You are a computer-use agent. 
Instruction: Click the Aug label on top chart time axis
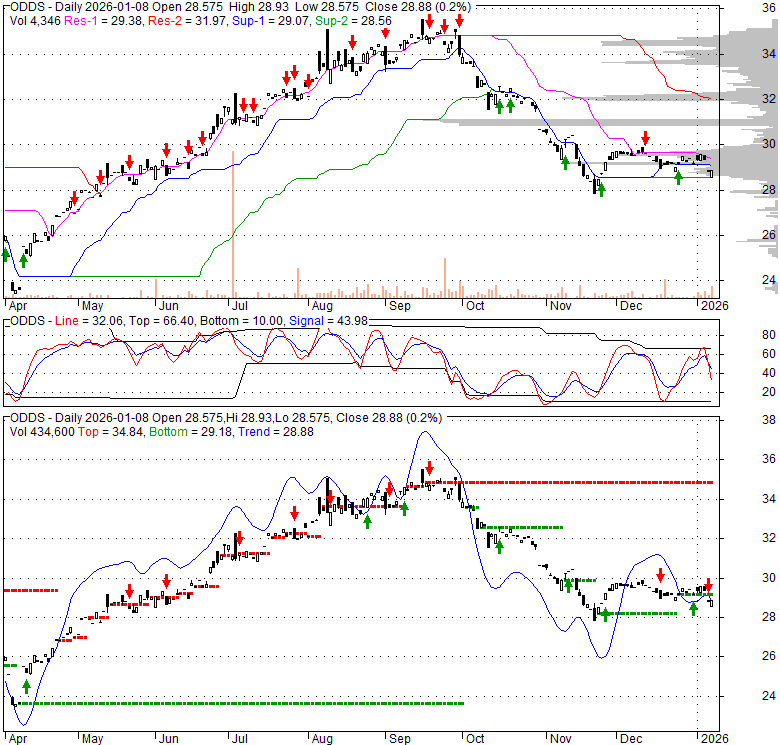[321, 305]
